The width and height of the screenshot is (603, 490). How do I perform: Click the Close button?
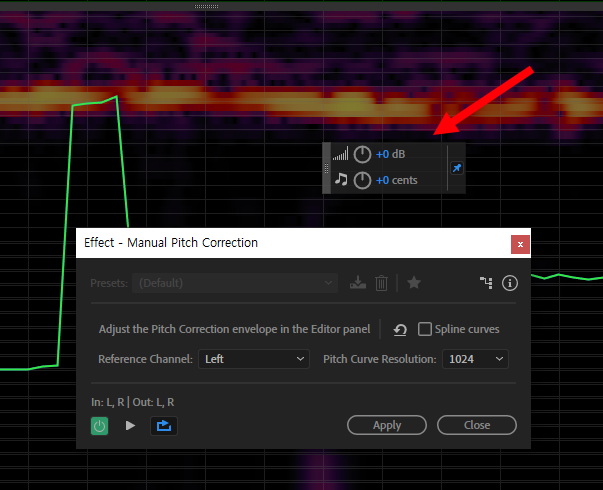(477, 425)
